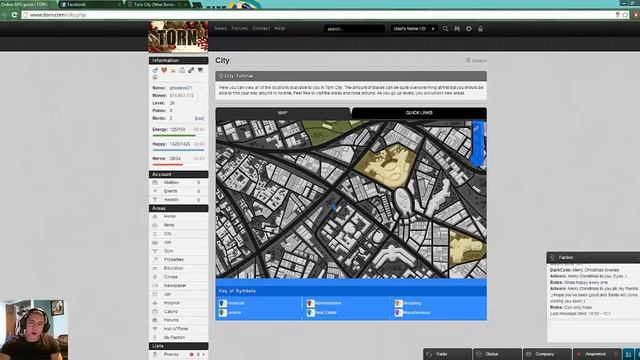640x360 pixels.
Task: Click the browser address bar URL
Action: click(58, 15)
